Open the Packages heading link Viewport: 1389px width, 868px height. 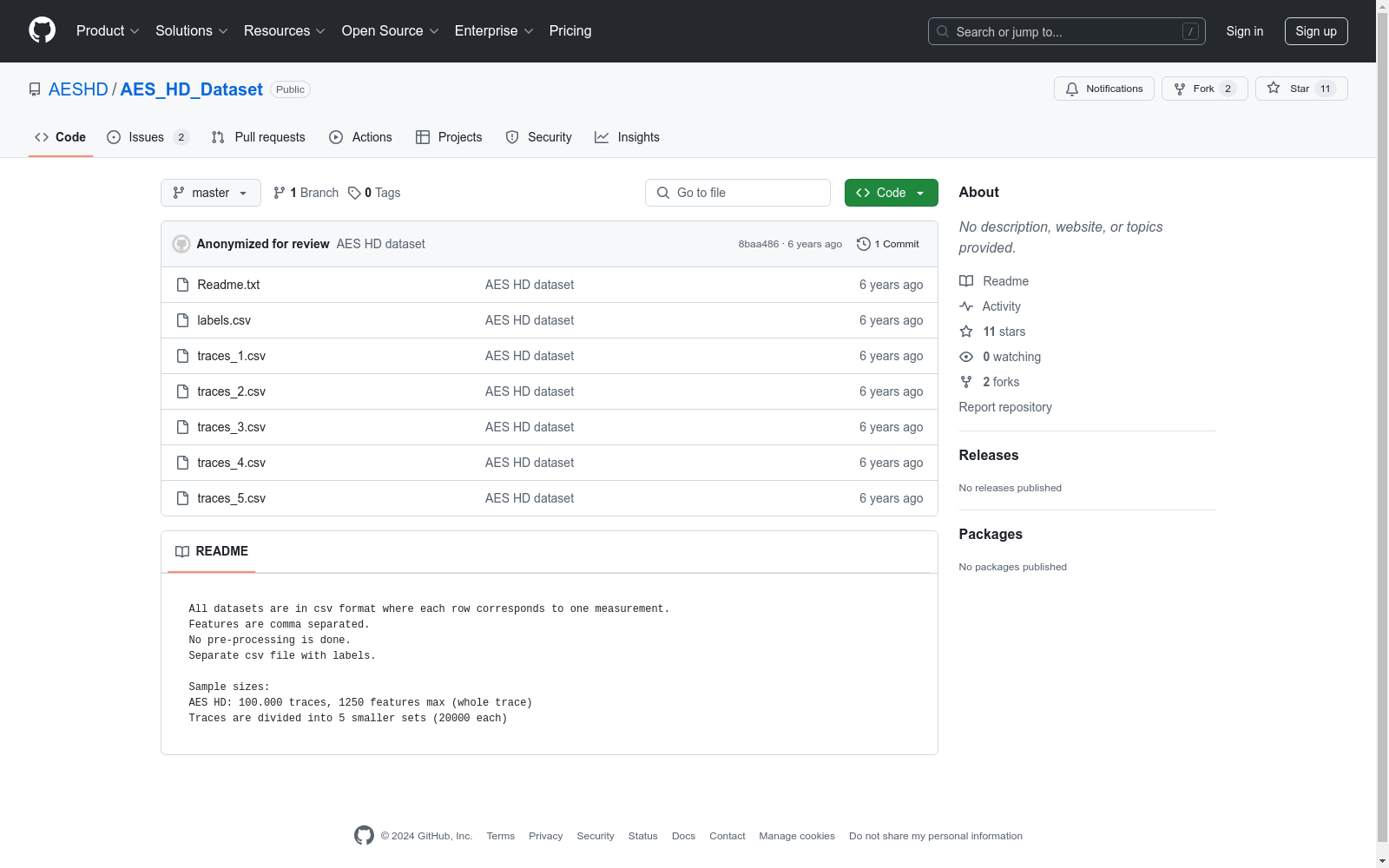(x=991, y=534)
